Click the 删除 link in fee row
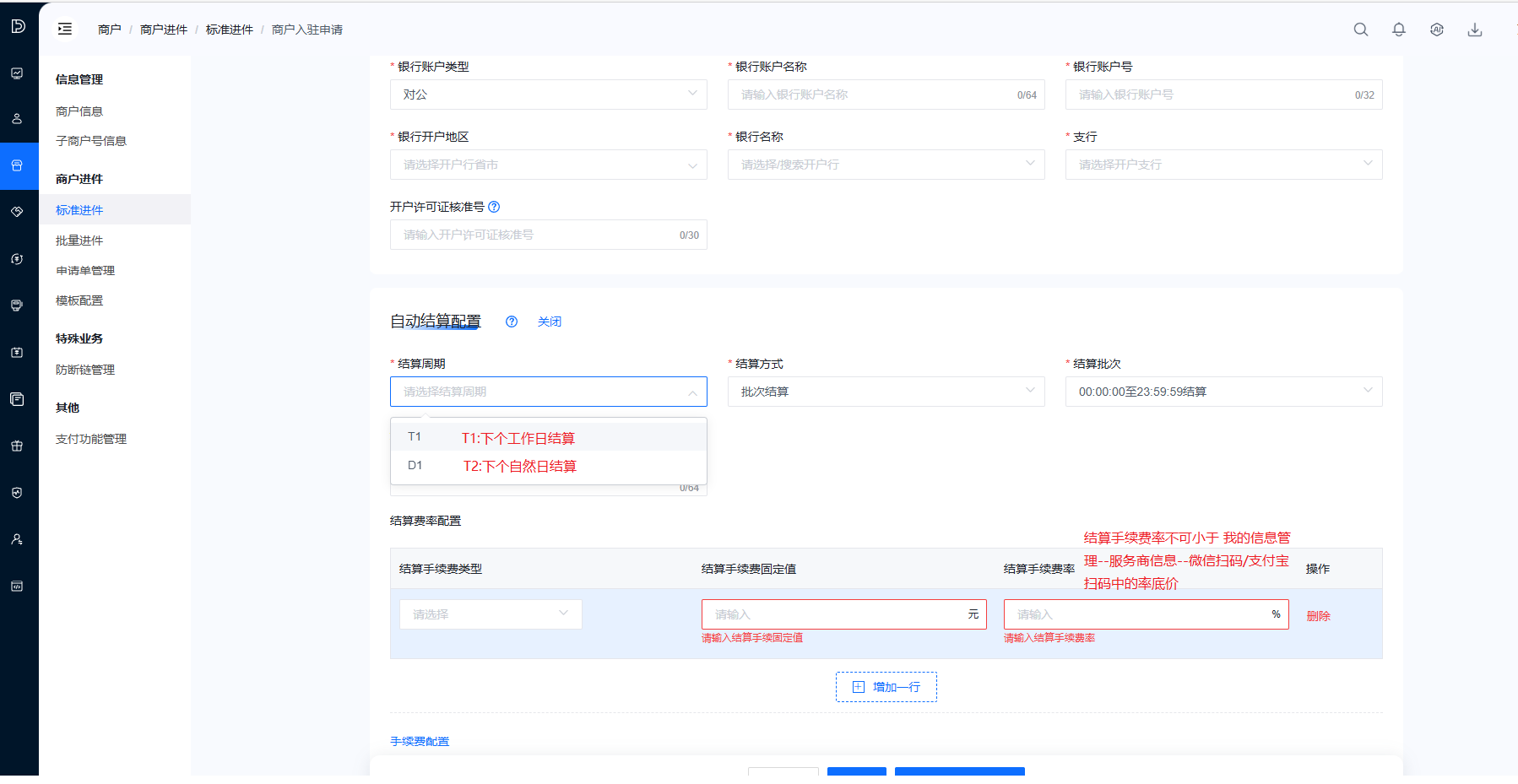Screen dimensions: 1518x784 pos(1318,616)
